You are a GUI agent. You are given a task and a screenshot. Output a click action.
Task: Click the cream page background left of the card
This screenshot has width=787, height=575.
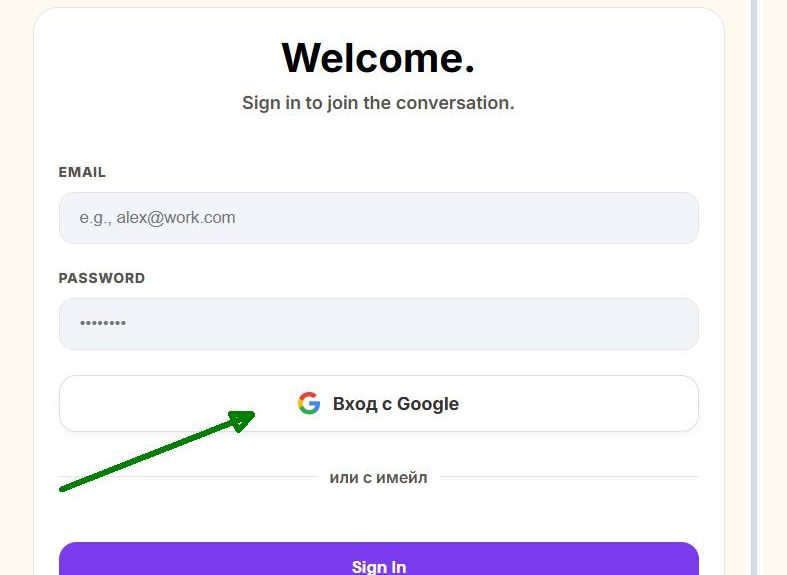pos(15,300)
